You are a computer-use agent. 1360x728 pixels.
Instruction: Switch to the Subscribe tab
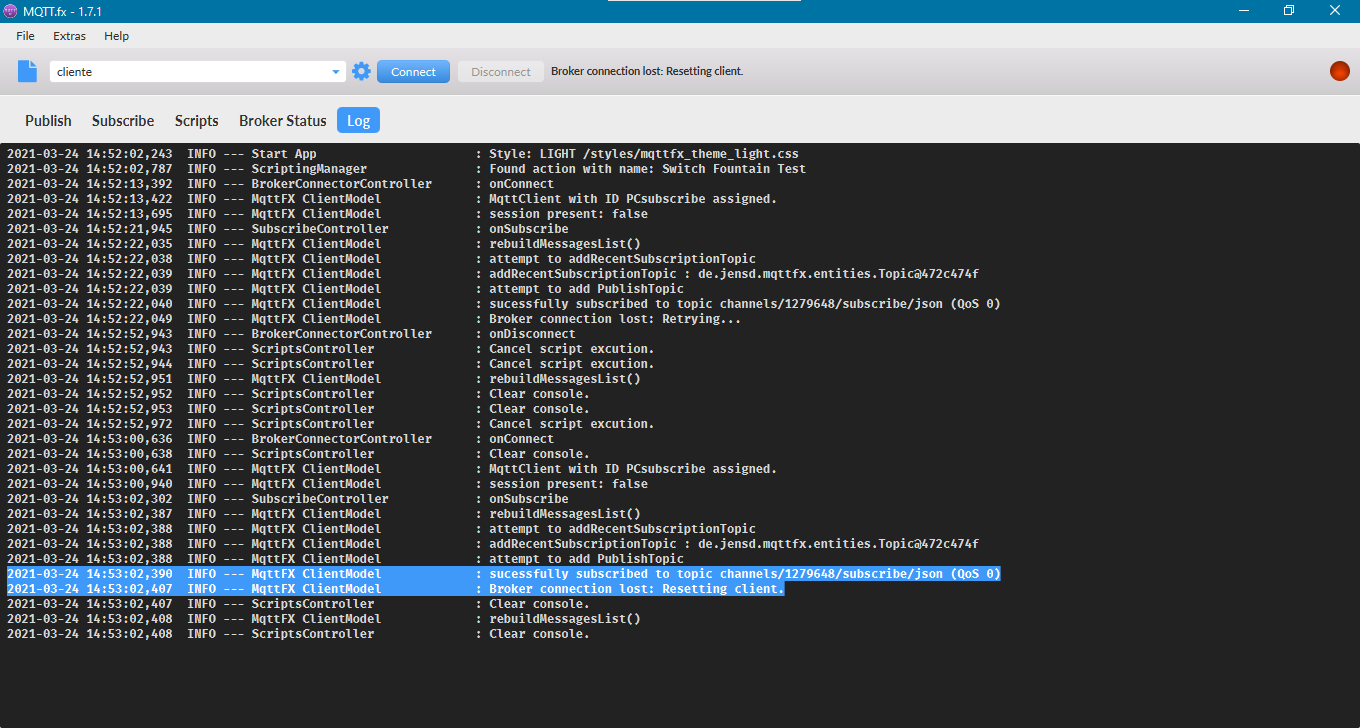pyautogui.click(x=123, y=120)
